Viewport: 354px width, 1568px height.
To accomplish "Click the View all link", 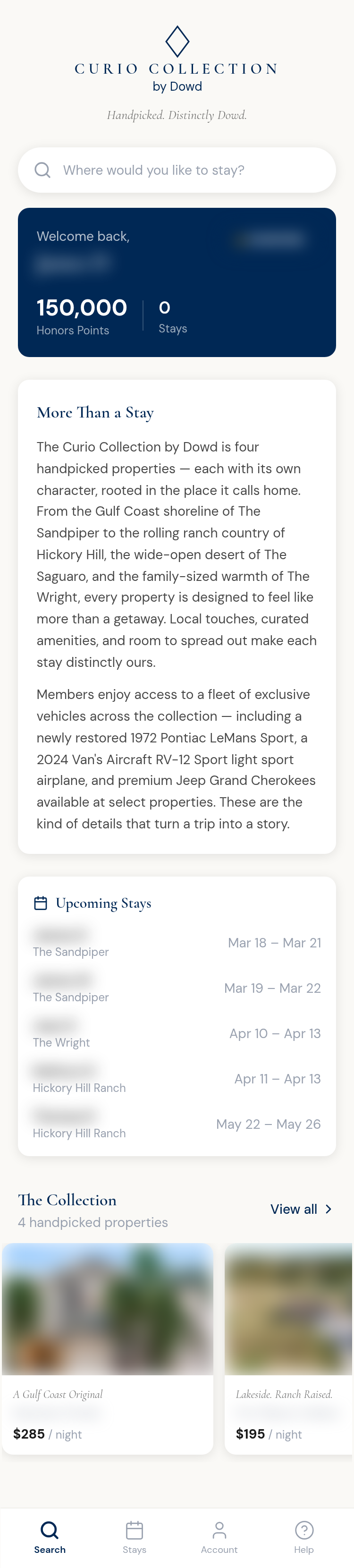I will pyautogui.click(x=294, y=1209).
